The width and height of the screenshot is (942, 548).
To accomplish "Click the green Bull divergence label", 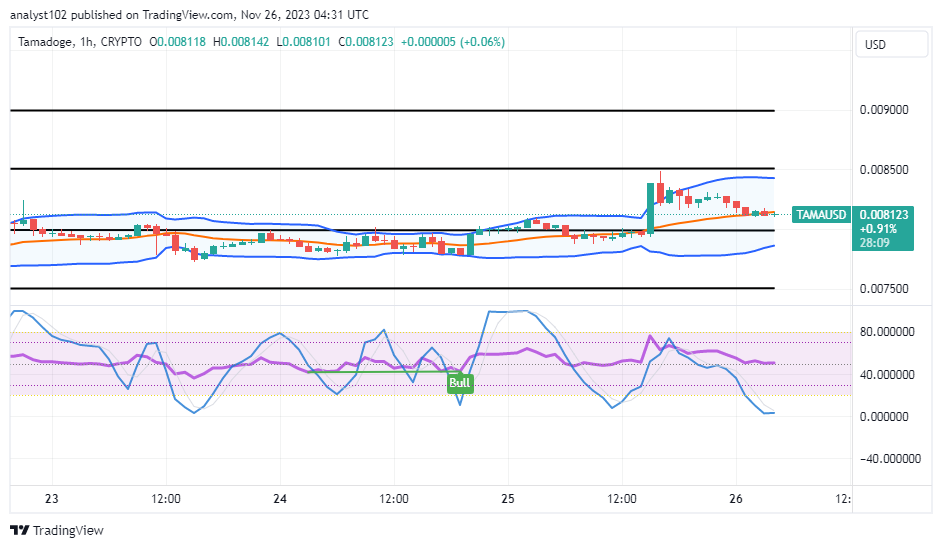I will (x=460, y=383).
